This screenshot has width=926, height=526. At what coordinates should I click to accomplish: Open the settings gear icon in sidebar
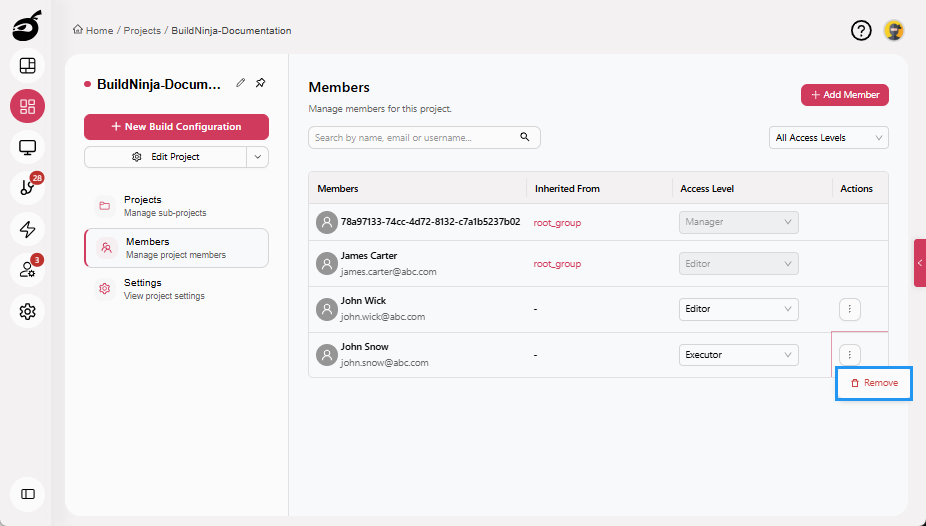coord(27,311)
